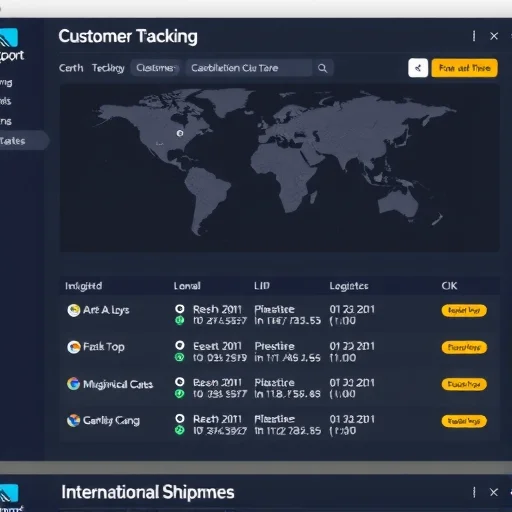The width and height of the screenshot is (512, 512).
Task: Select the Tecking tab
Action: [108, 68]
